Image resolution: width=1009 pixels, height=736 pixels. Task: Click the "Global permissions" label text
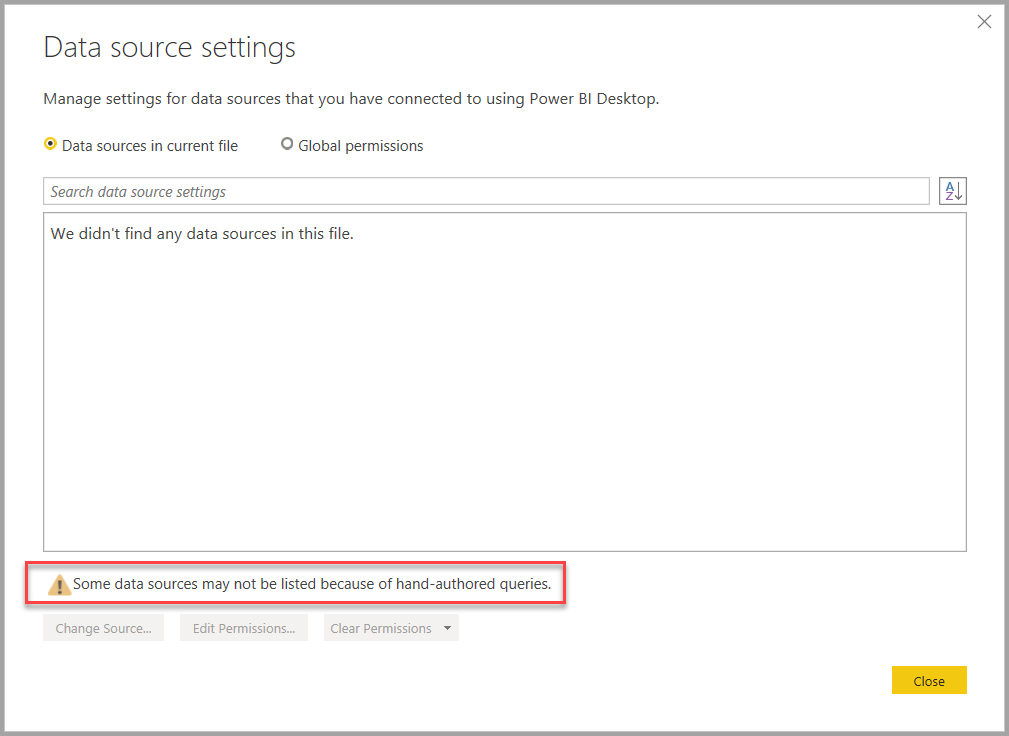pos(360,146)
